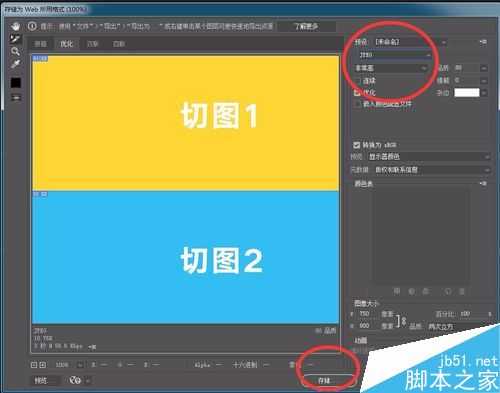
Task: Select the blue 切图2 slice
Action: click(x=186, y=257)
